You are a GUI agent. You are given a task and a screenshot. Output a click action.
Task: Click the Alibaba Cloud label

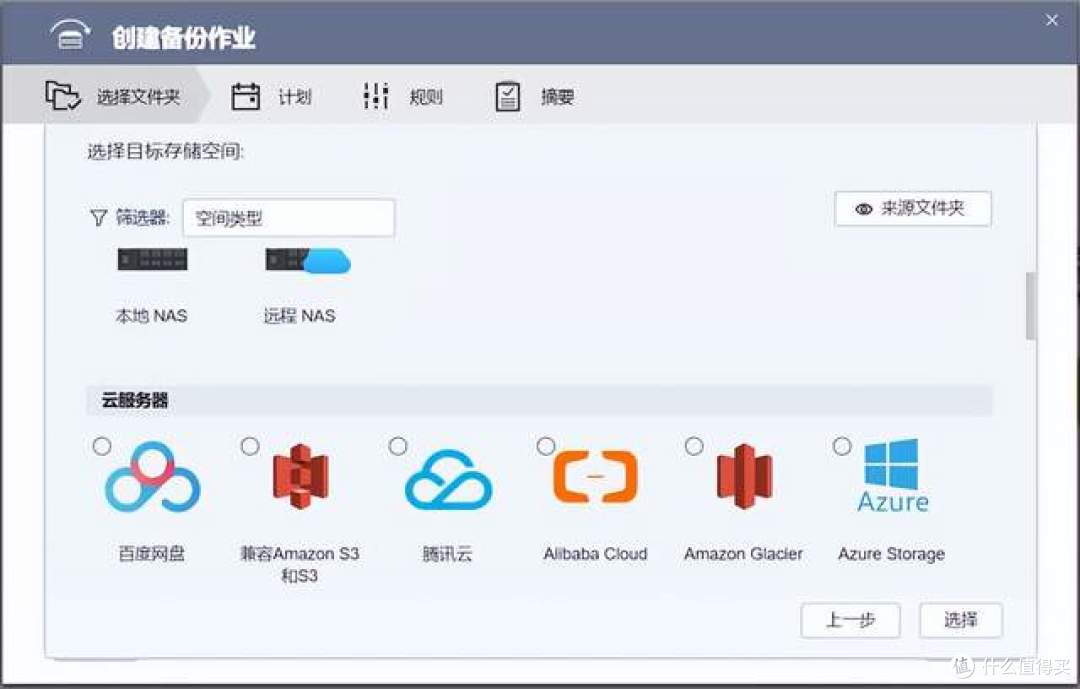596,554
